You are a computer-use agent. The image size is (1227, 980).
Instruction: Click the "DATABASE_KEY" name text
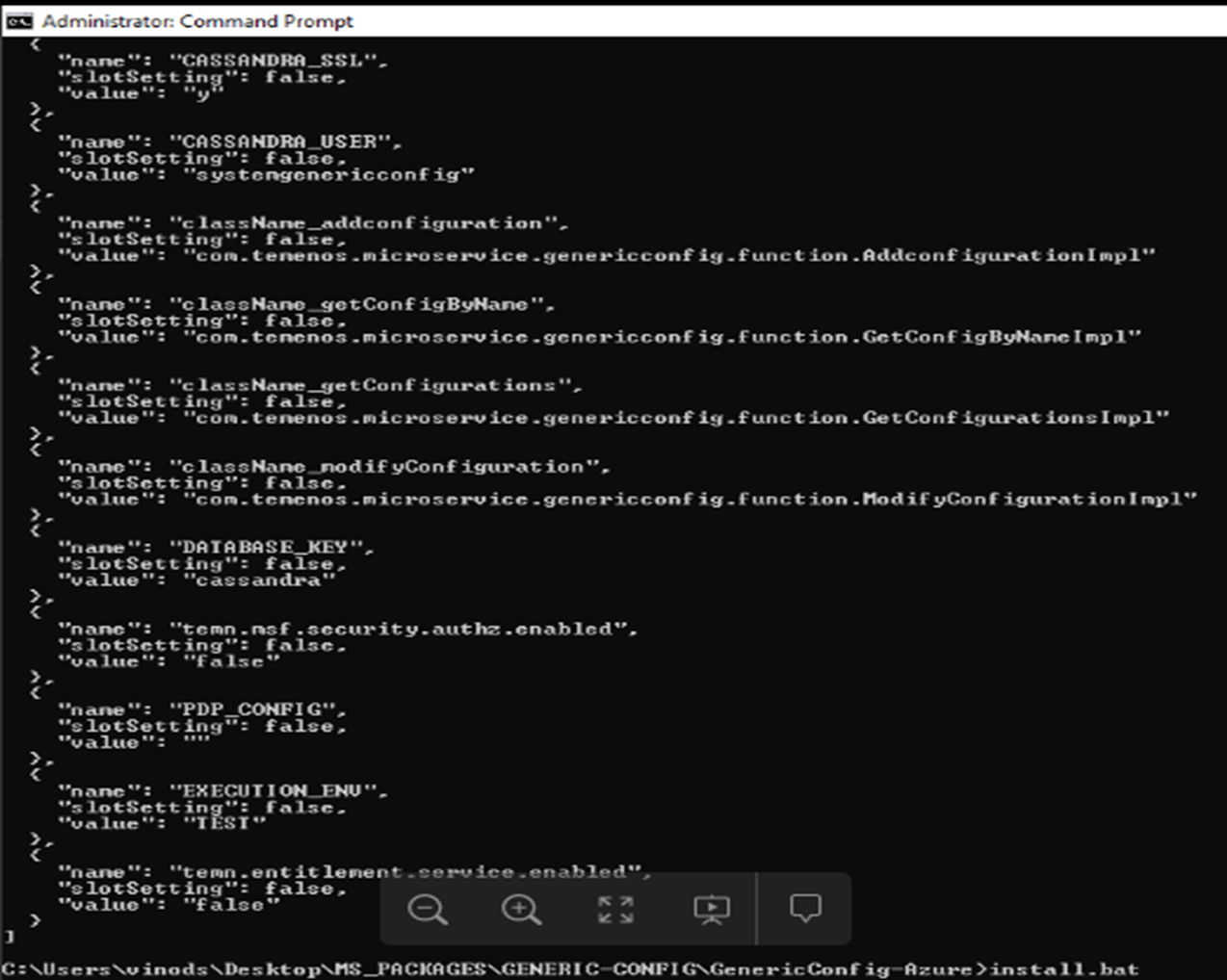pos(272,547)
